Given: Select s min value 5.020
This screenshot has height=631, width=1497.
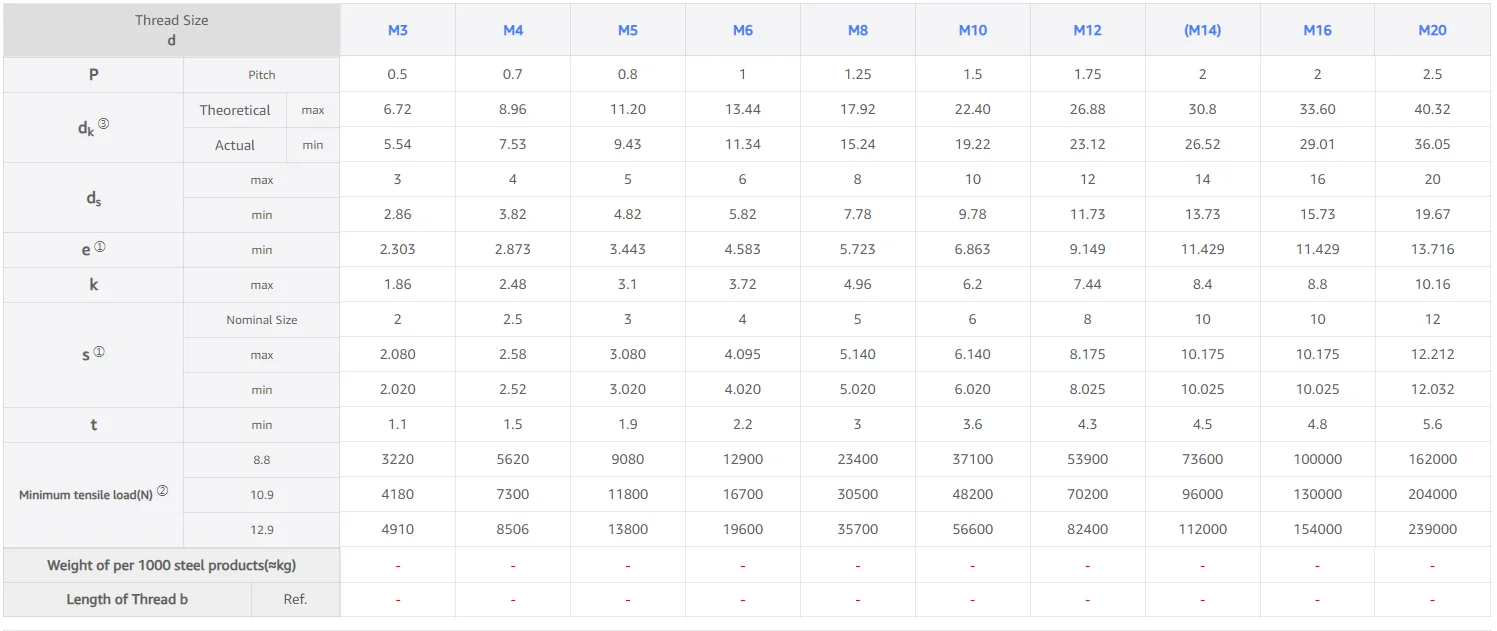Looking at the screenshot, I should pos(858,389).
